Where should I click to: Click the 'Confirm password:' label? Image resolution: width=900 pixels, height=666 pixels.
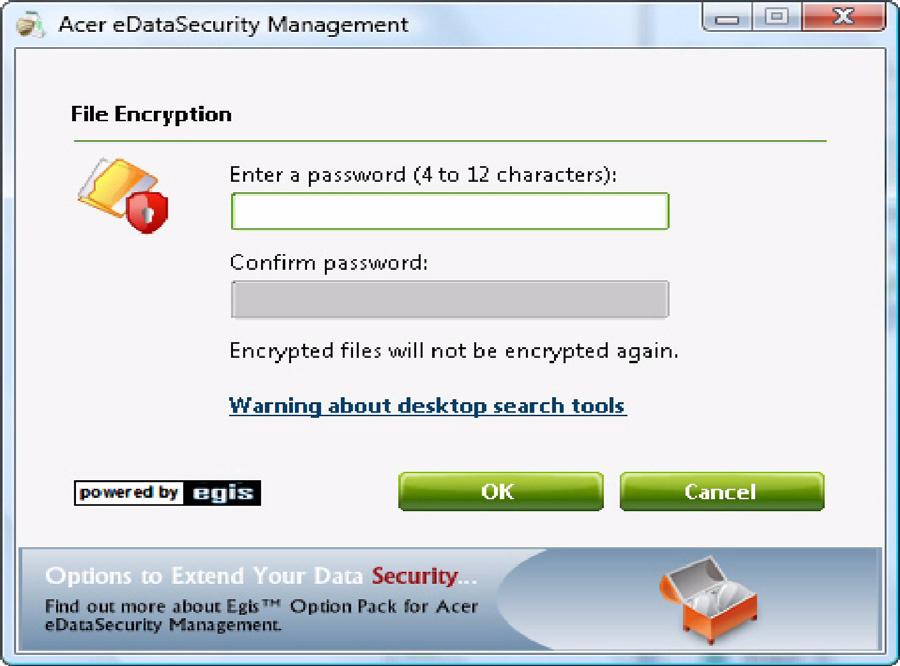tap(329, 263)
